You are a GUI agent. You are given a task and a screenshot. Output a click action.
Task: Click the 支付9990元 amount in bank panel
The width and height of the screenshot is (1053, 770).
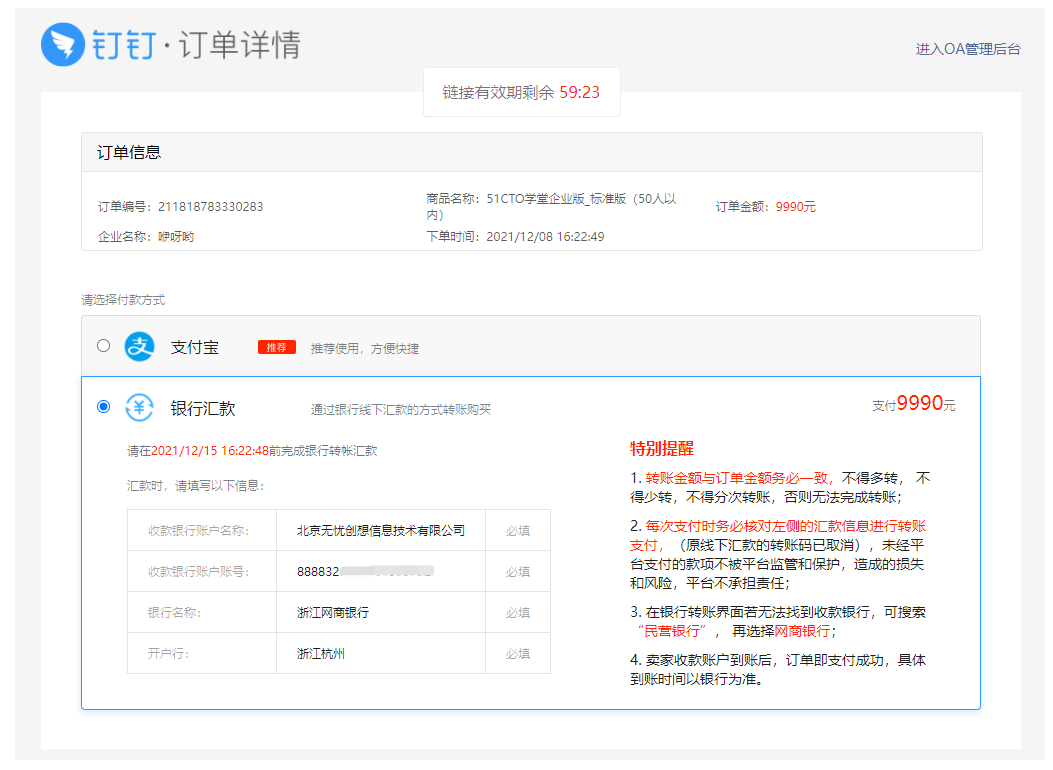pos(913,403)
